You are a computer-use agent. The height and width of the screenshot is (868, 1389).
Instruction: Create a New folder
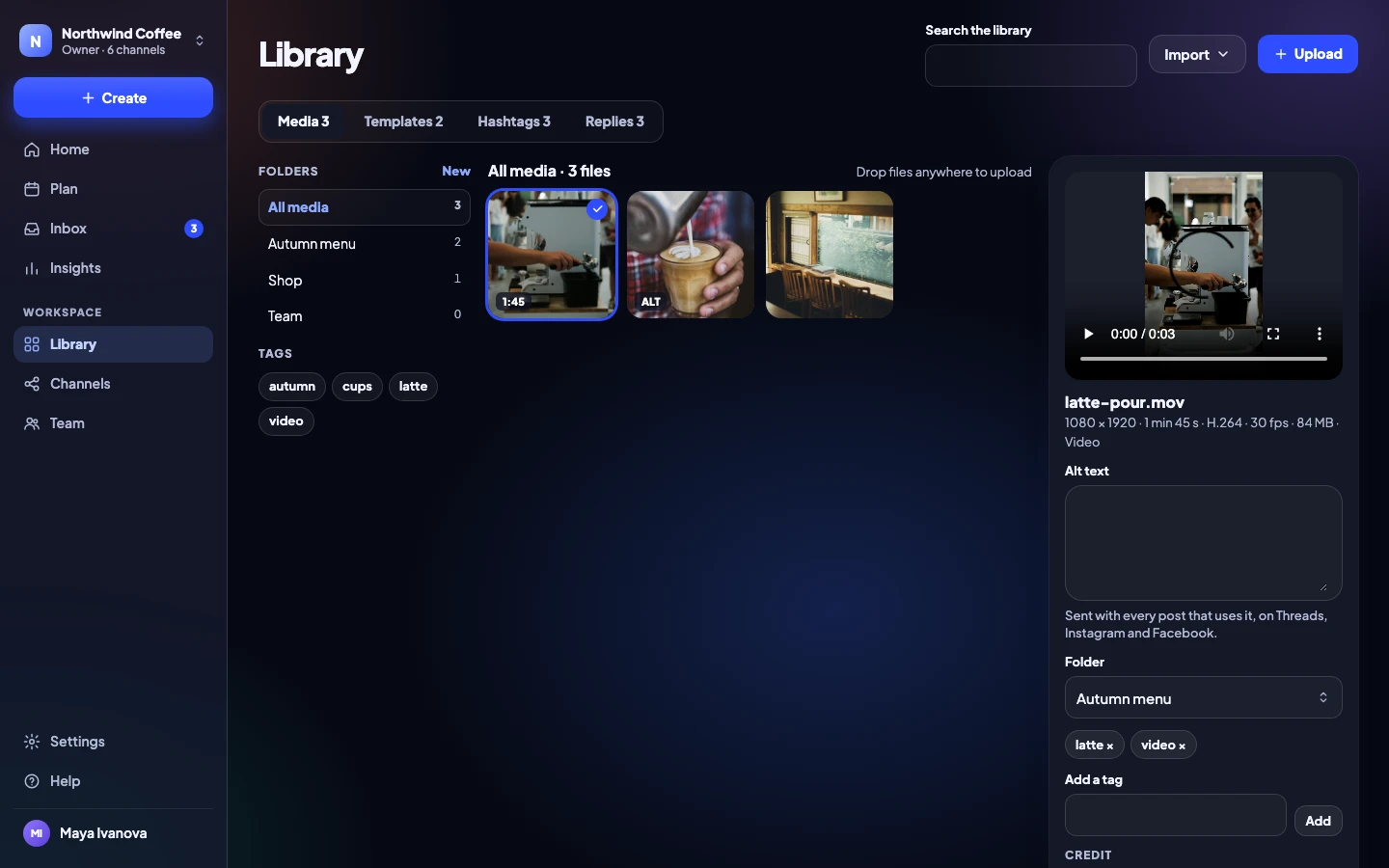point(456,171)
